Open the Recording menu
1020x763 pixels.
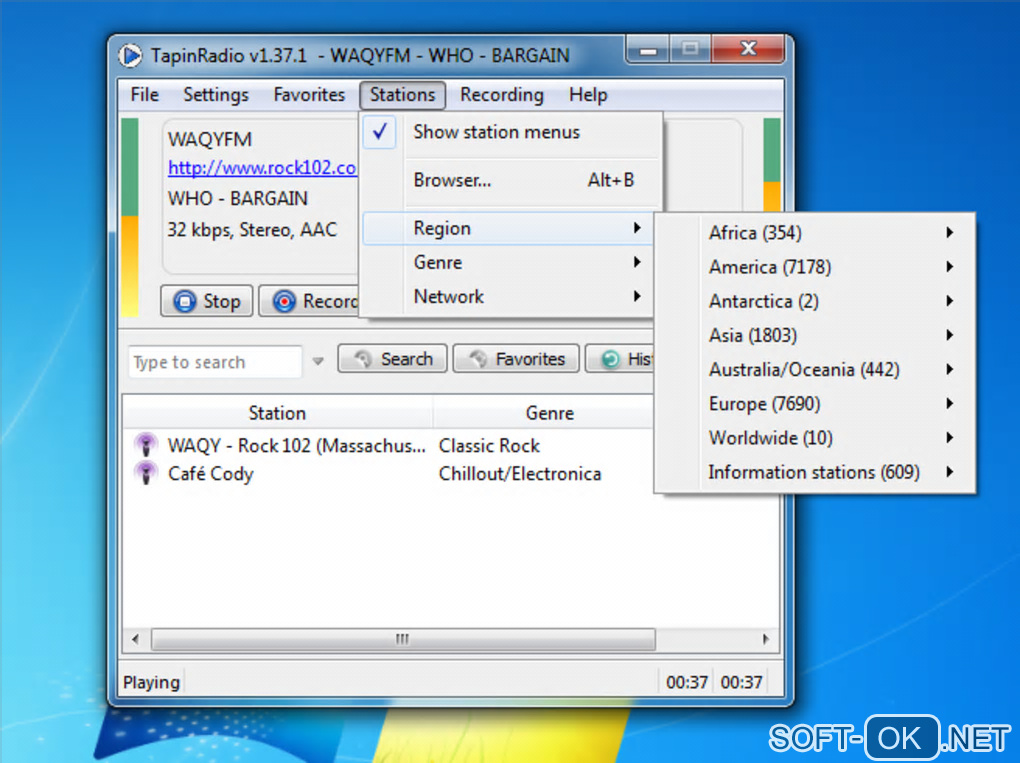[502, 95]
